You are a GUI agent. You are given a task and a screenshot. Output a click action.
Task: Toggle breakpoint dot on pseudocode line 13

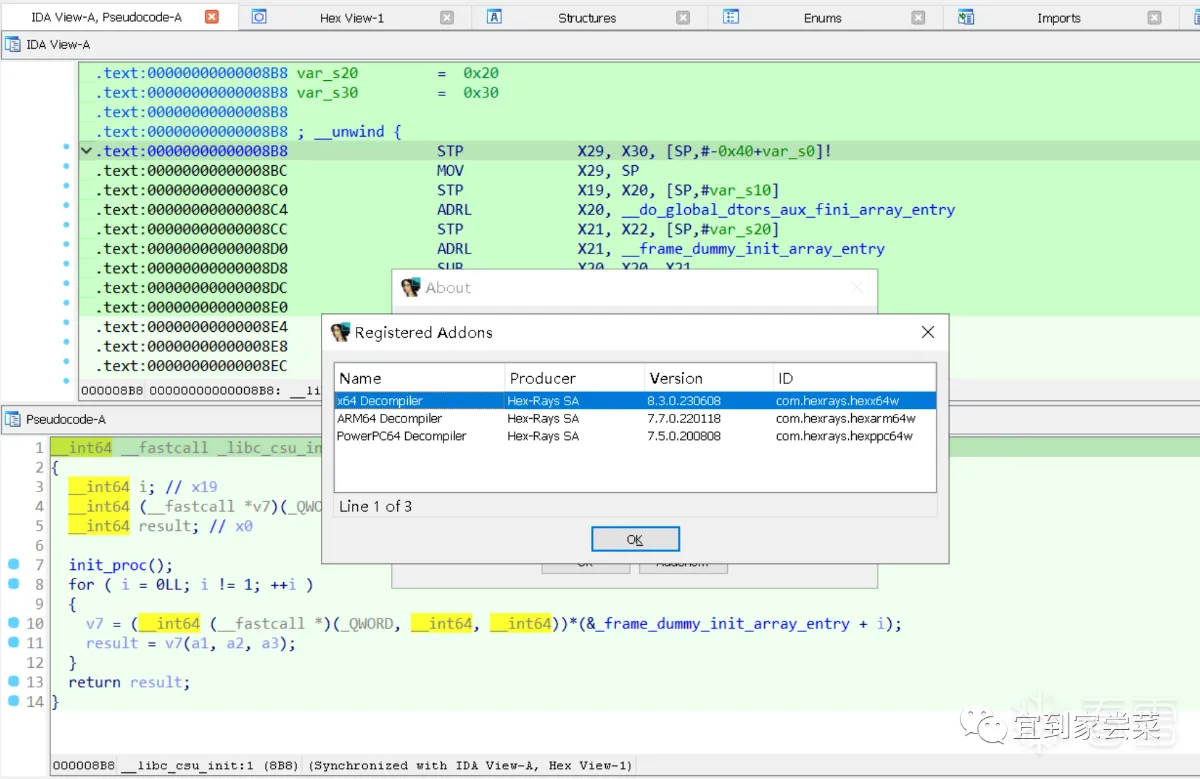point(13,682)
